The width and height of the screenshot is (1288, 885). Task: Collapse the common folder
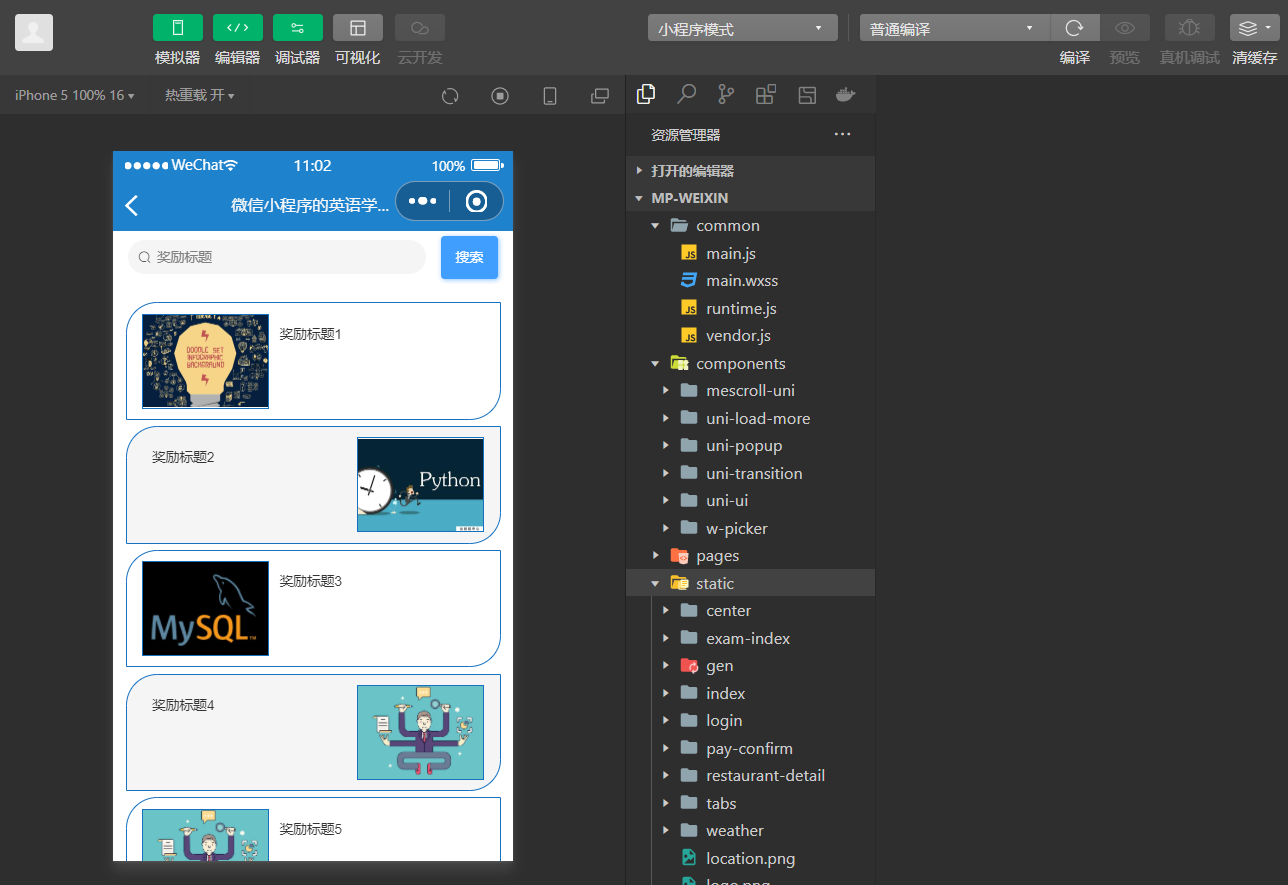coord(750,226)
